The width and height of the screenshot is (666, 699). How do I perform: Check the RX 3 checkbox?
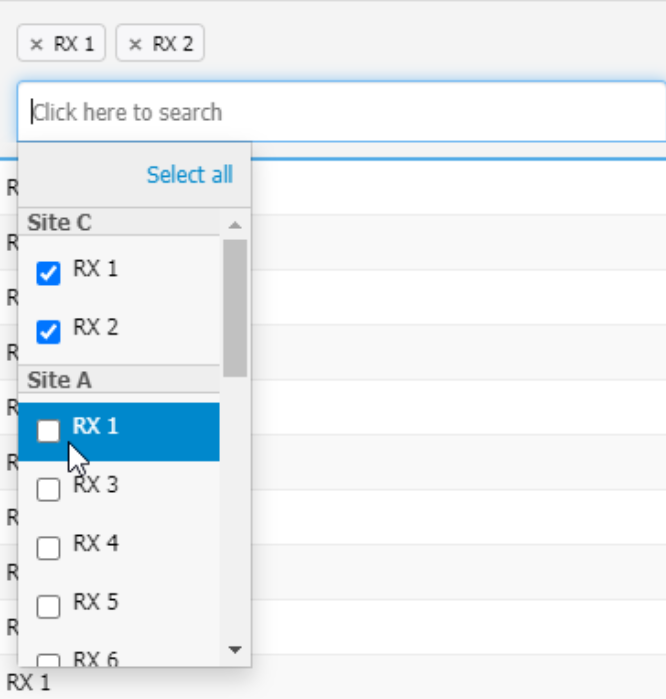click(48, 490)
